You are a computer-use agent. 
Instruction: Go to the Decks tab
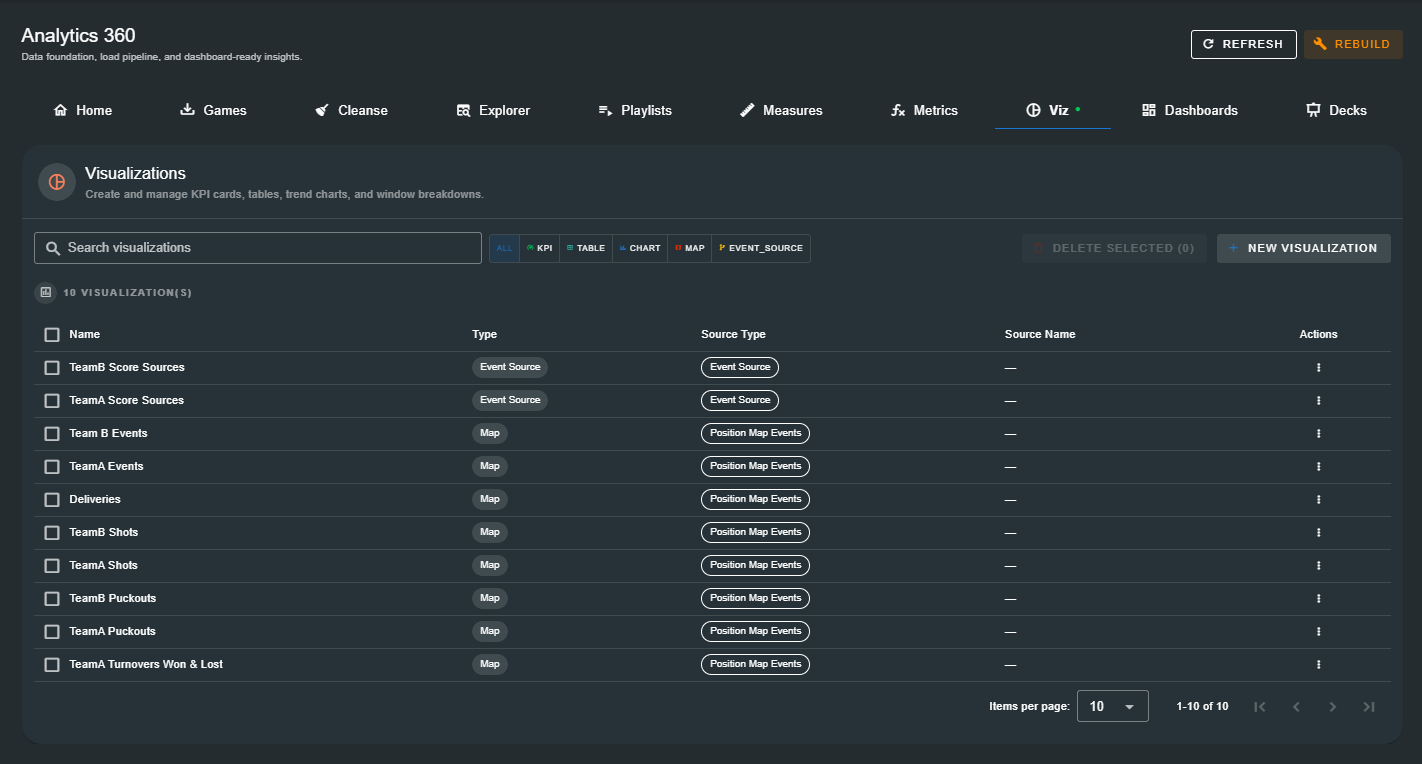point(1336,110)
